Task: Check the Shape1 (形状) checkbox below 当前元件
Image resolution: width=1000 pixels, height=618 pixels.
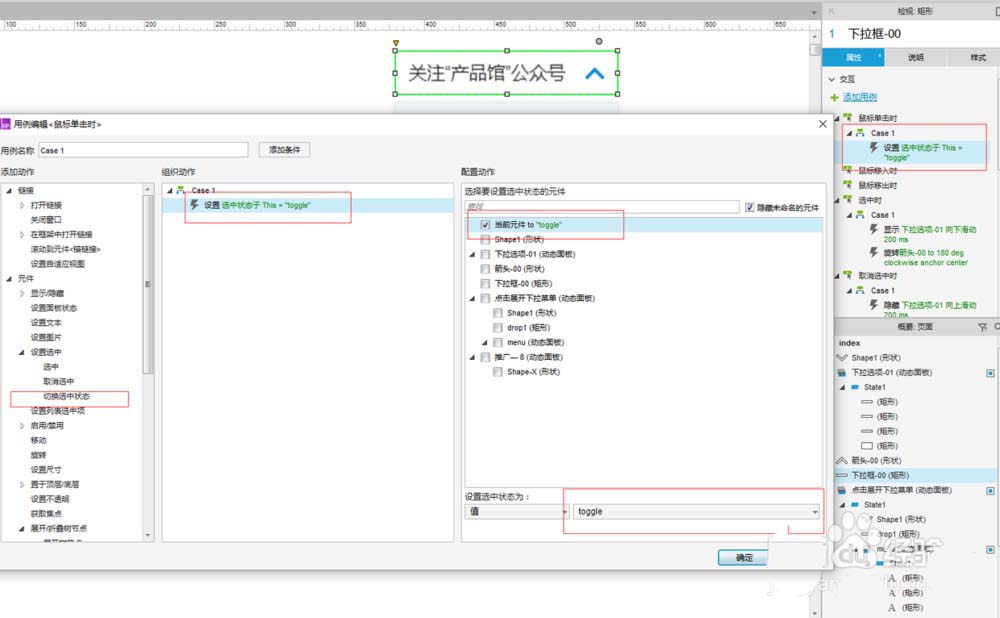Action: pos(485,239)
